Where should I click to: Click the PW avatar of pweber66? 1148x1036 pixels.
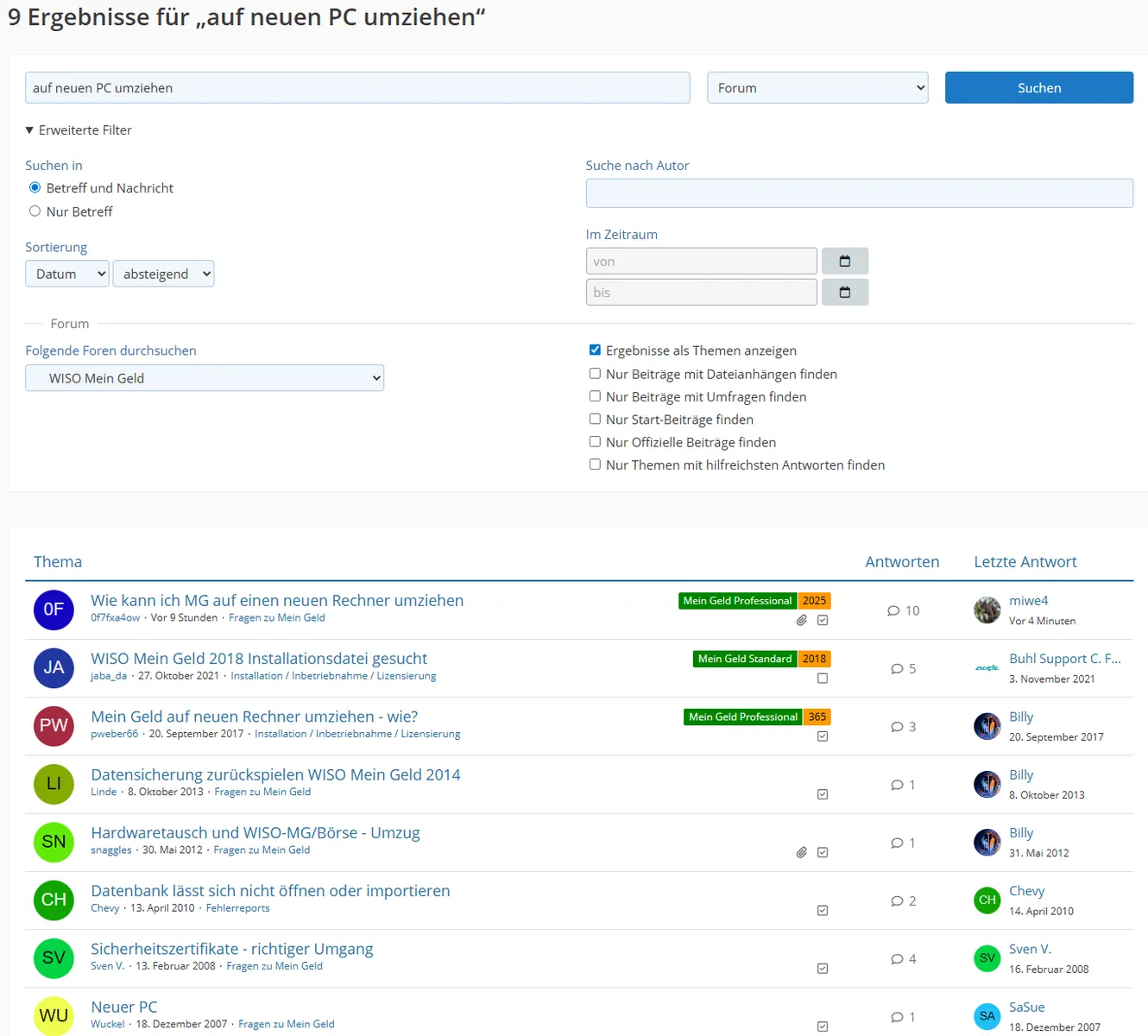click(54, 726)
